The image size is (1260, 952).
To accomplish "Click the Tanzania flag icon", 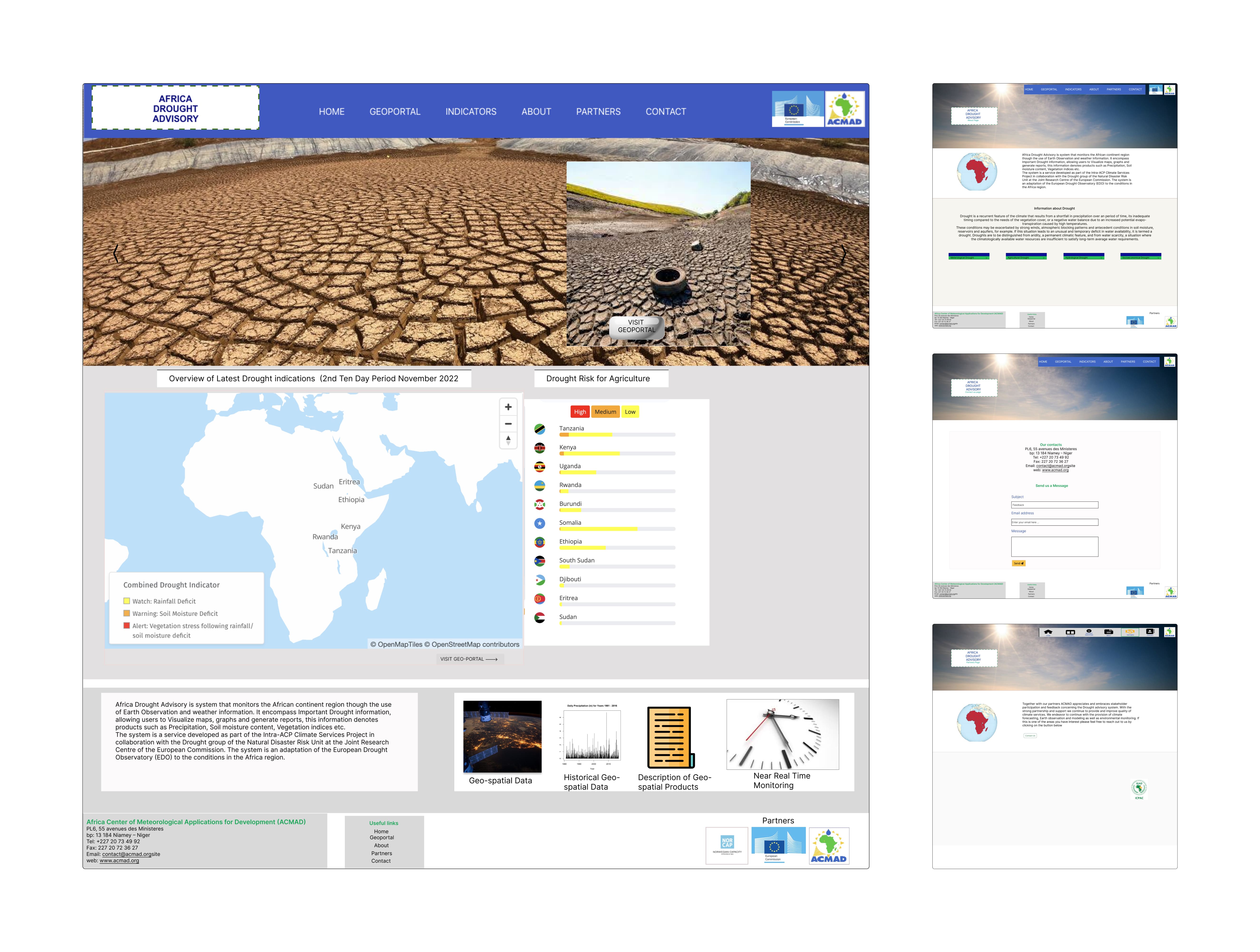I will point(539,429).
